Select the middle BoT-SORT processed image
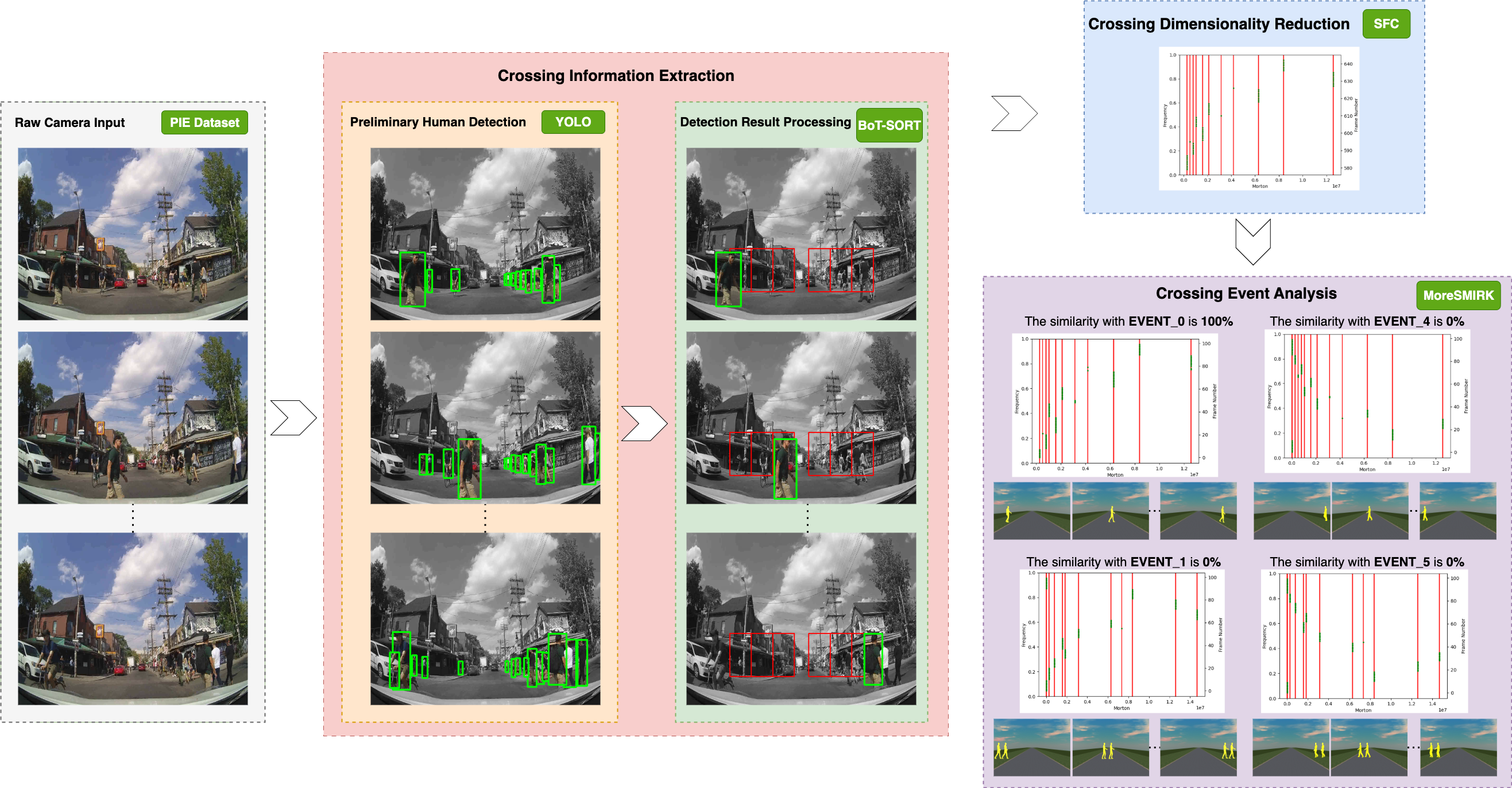The height and width of the screenshot is (788, 1512). pos(801,418)
